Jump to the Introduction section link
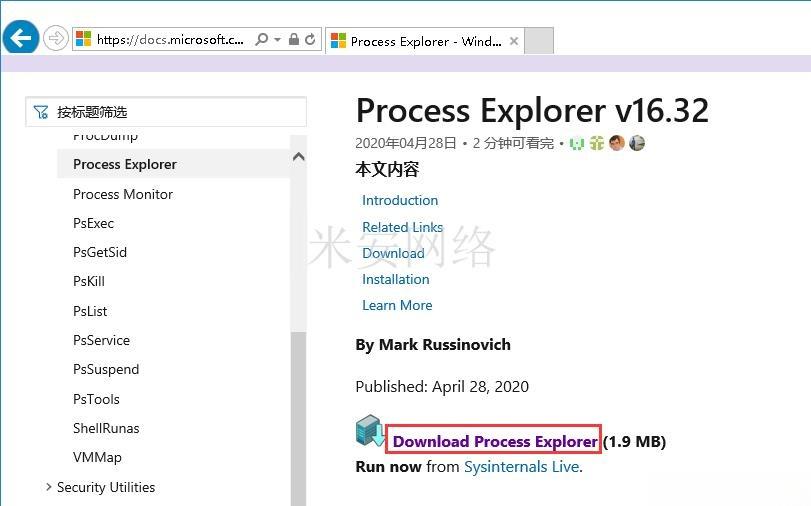 pos(400,200)
